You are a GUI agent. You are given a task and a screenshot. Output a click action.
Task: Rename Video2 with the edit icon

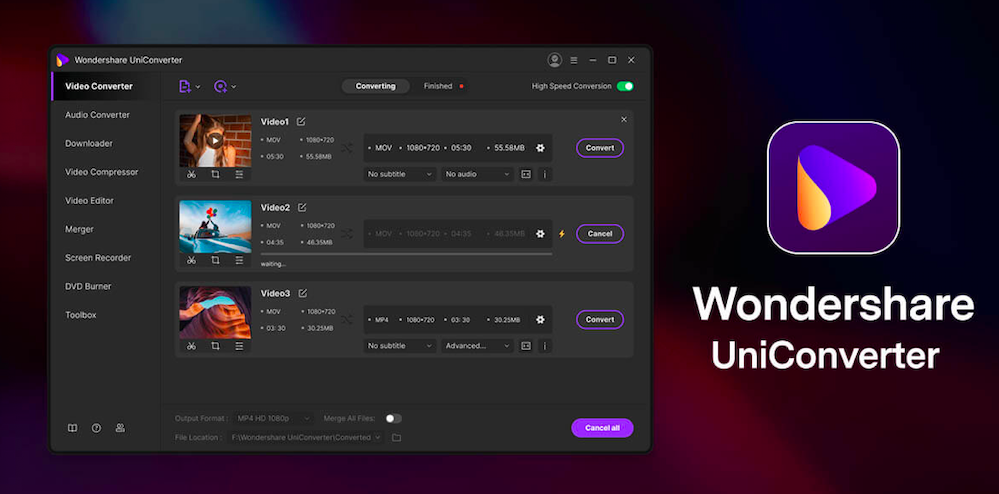(x=302, y=207)
